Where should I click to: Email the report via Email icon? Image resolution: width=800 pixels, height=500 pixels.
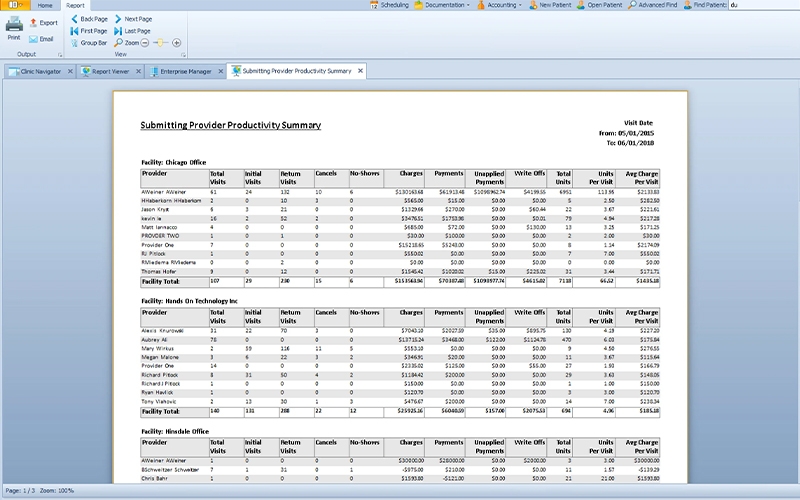click(x=41, y=39)
